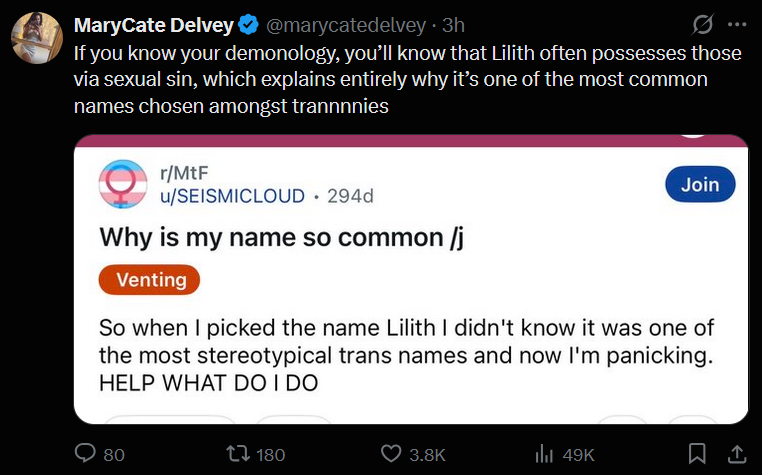Open the three-dot more options menu

click(x=738, y=24)
